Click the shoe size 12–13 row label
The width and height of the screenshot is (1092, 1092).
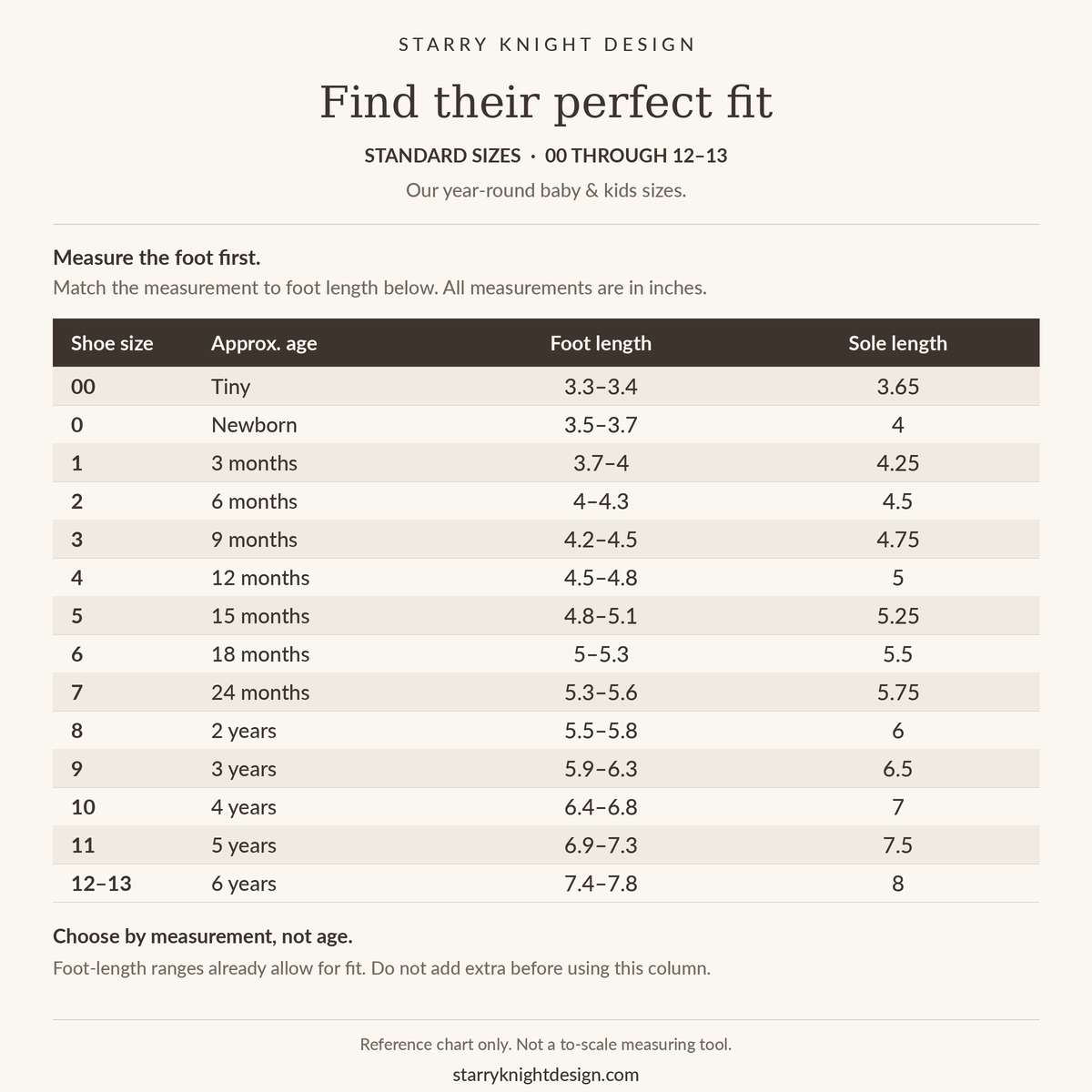101,884
